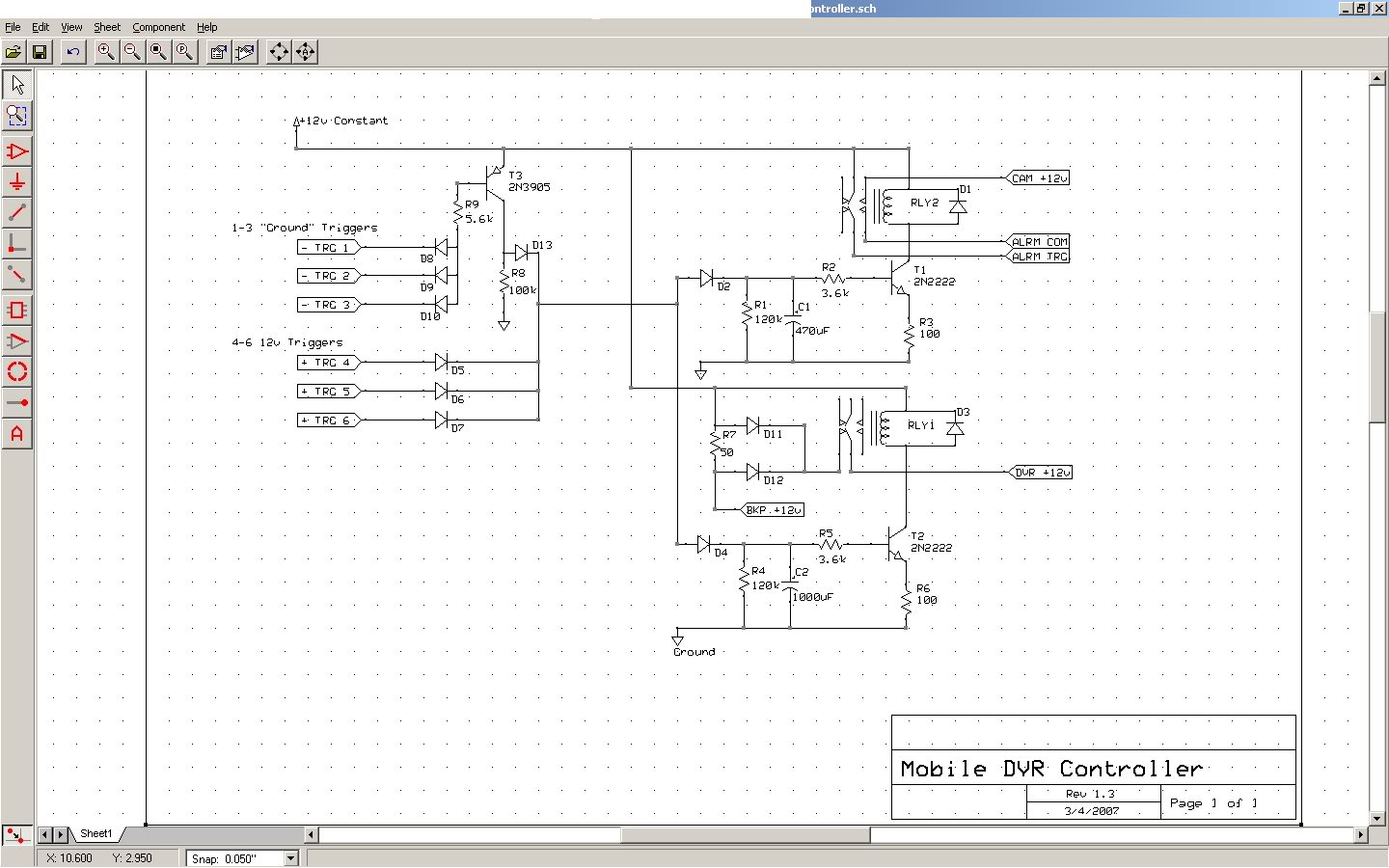The height and width of the screenshot is (868, 1389).
Task: Select the '+ TRG 5' input port
Action: [x=329, y=392]
